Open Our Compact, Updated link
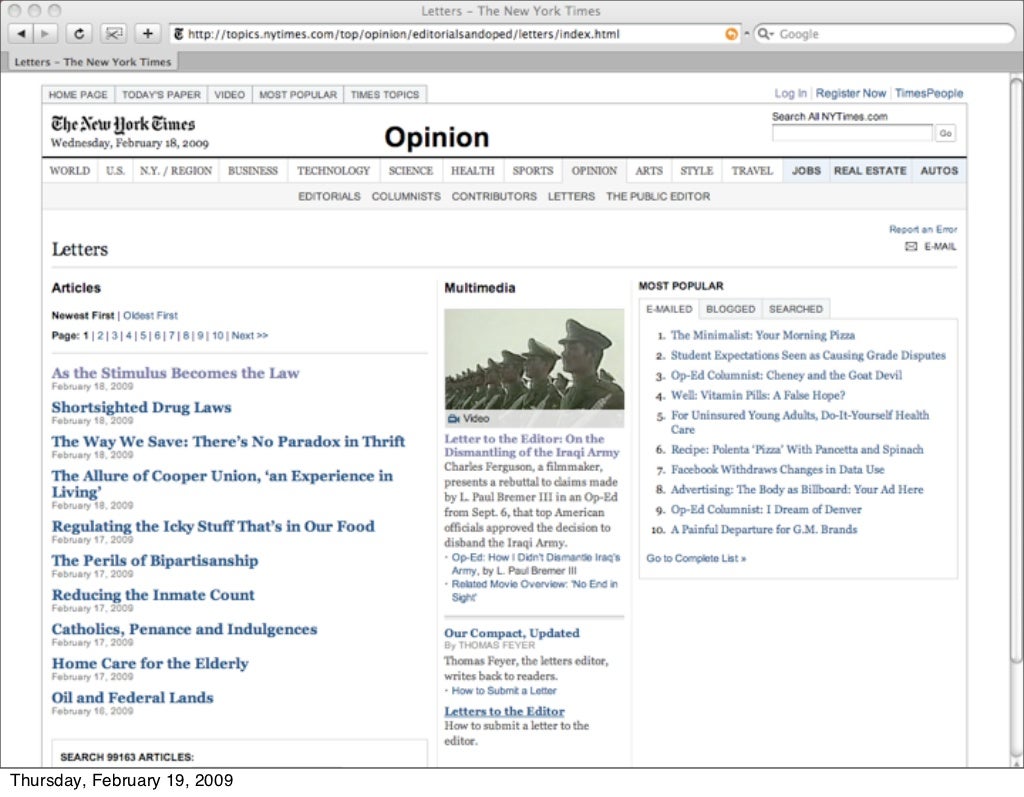Screen dimensions: 1024x797 click(512, 633)
